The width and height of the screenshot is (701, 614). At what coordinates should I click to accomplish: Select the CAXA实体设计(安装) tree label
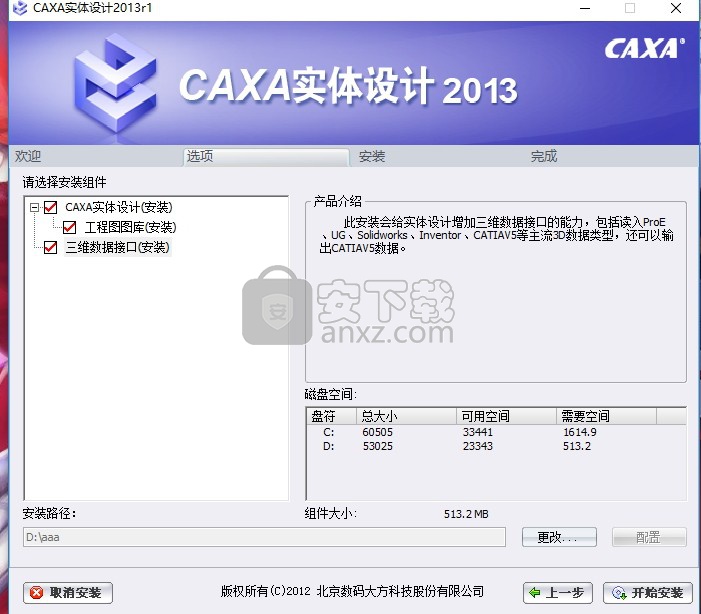[x=119, y=207]
